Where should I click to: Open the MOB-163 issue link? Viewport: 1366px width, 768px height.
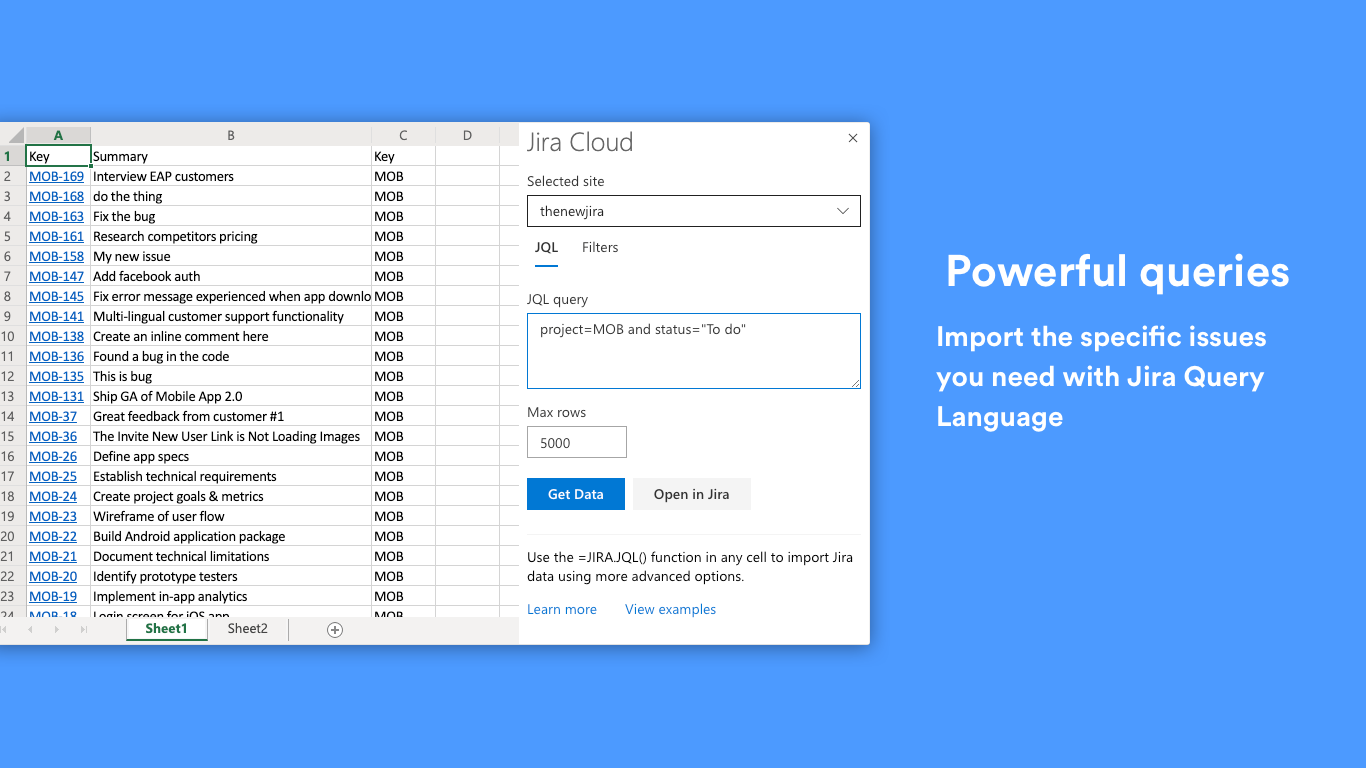56,216
